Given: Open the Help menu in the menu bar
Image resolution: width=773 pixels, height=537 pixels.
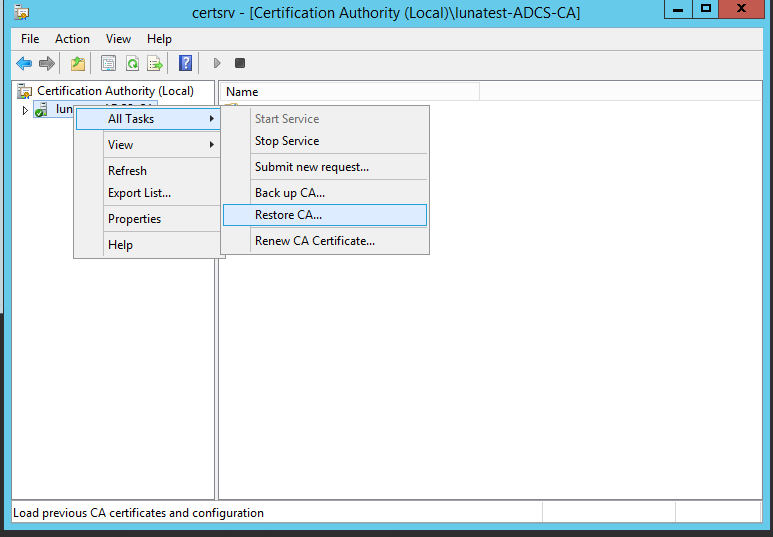Looking at the screenshot, I should click(159, 39).
